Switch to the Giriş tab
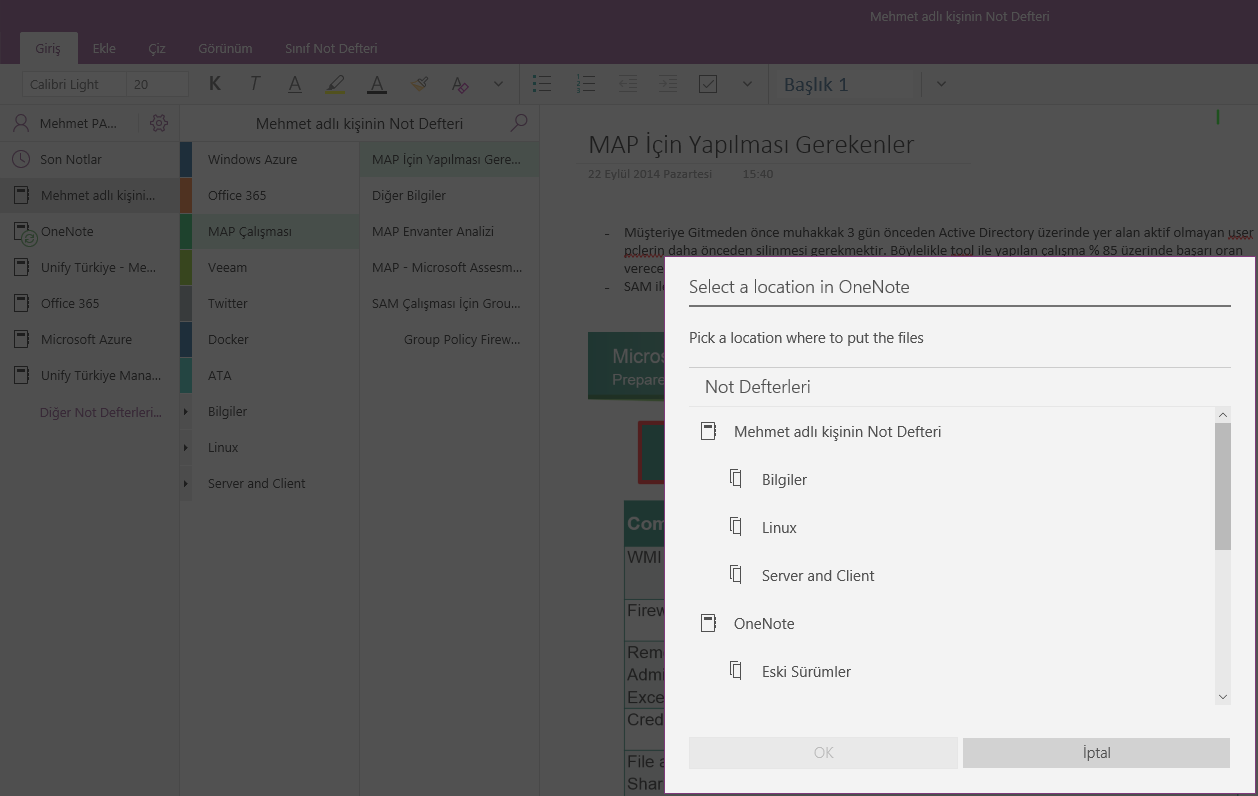1258x796 pixels. click(48, 48)
